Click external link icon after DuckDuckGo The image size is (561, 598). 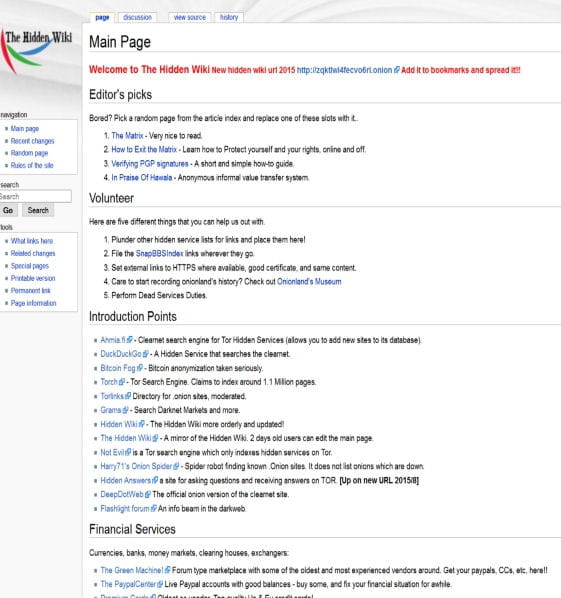coord(145,354)
